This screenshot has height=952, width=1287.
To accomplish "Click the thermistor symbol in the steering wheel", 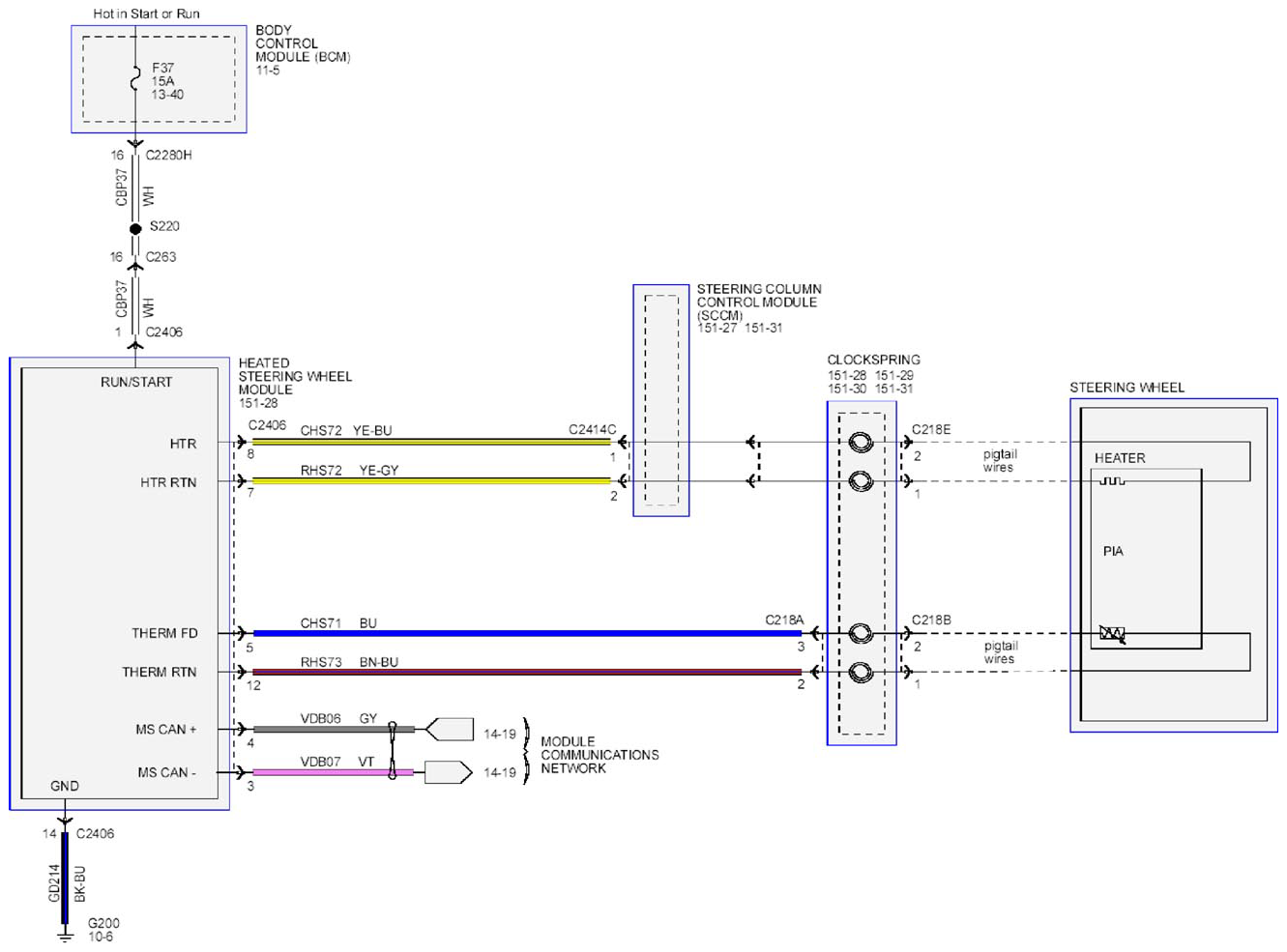I will click(1112, 634).
